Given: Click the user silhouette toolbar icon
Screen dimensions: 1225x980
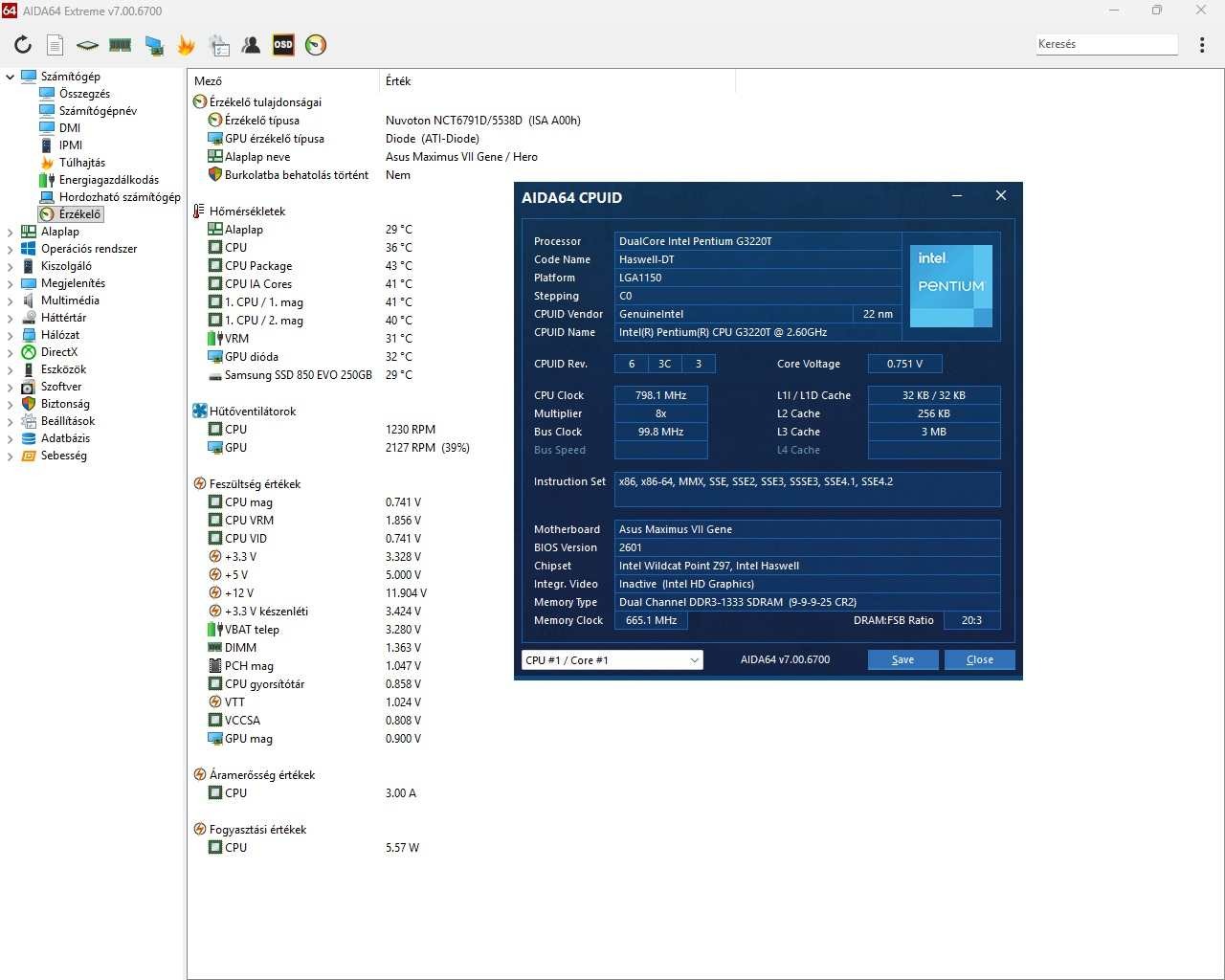Looking at the screenshot, I should coord(251,45).
